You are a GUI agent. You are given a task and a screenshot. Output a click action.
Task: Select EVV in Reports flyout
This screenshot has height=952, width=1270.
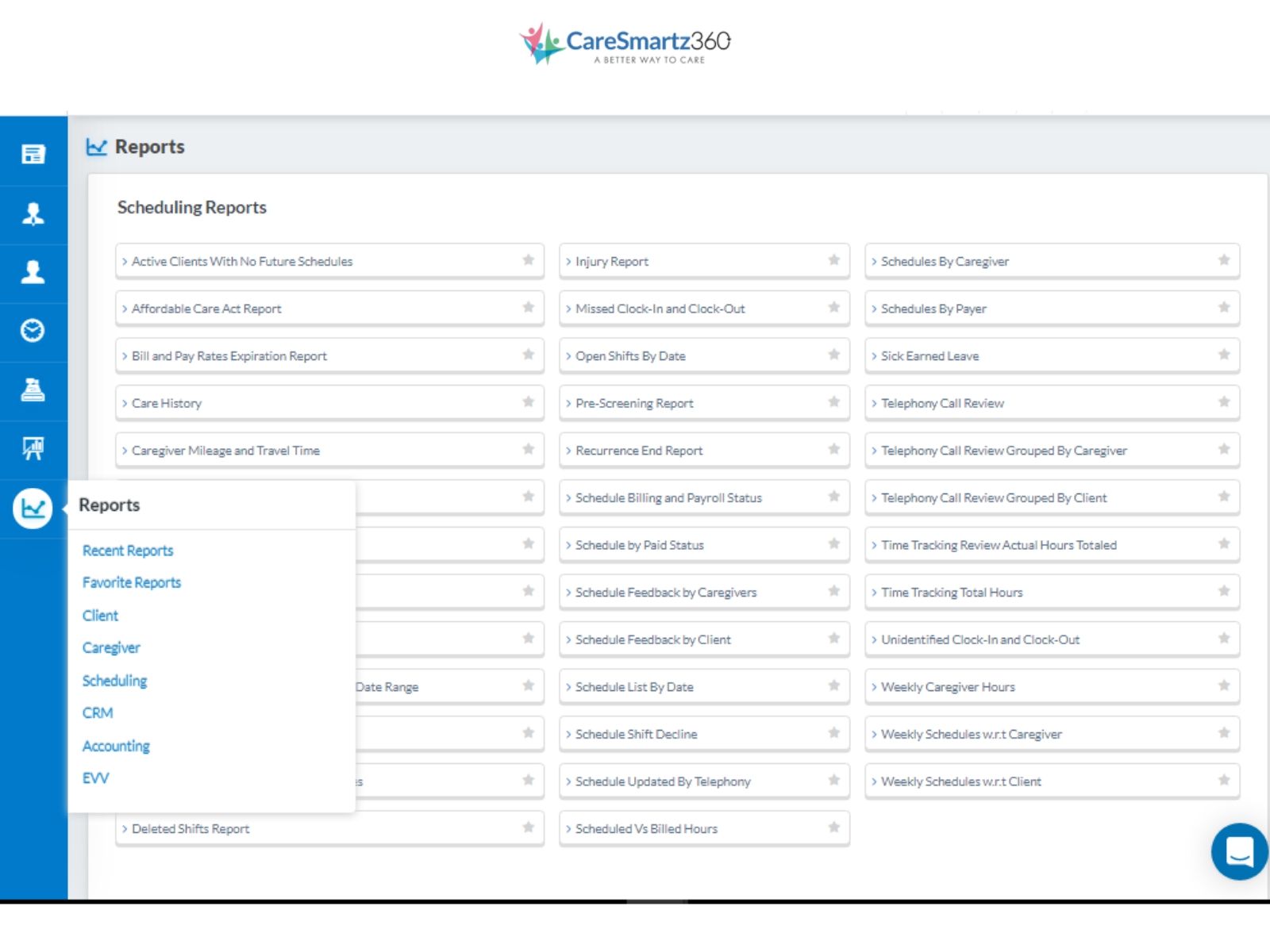coord(95,778)
